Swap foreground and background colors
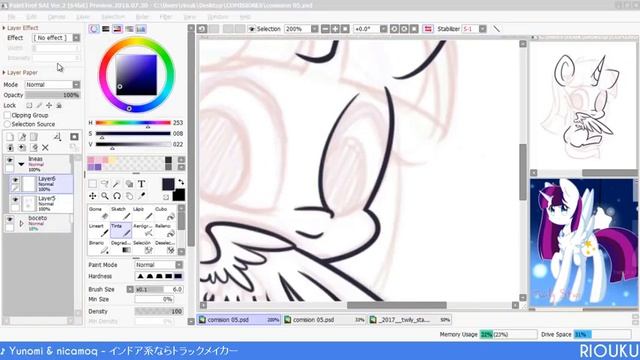Viewport: 640px width, 360px height. 181,182
